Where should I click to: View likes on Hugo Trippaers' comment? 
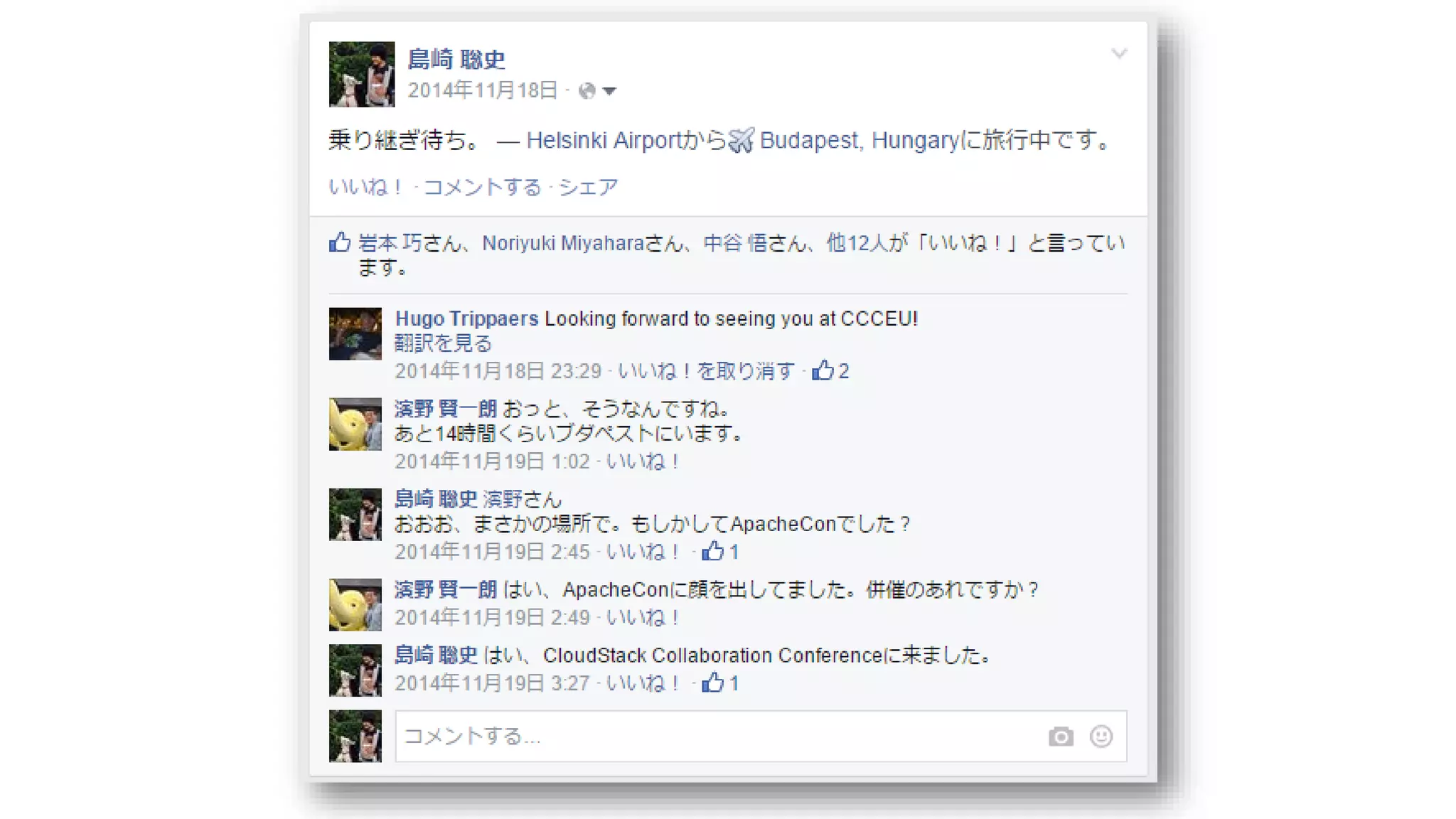pyautogui.click(x=830, y=370)
